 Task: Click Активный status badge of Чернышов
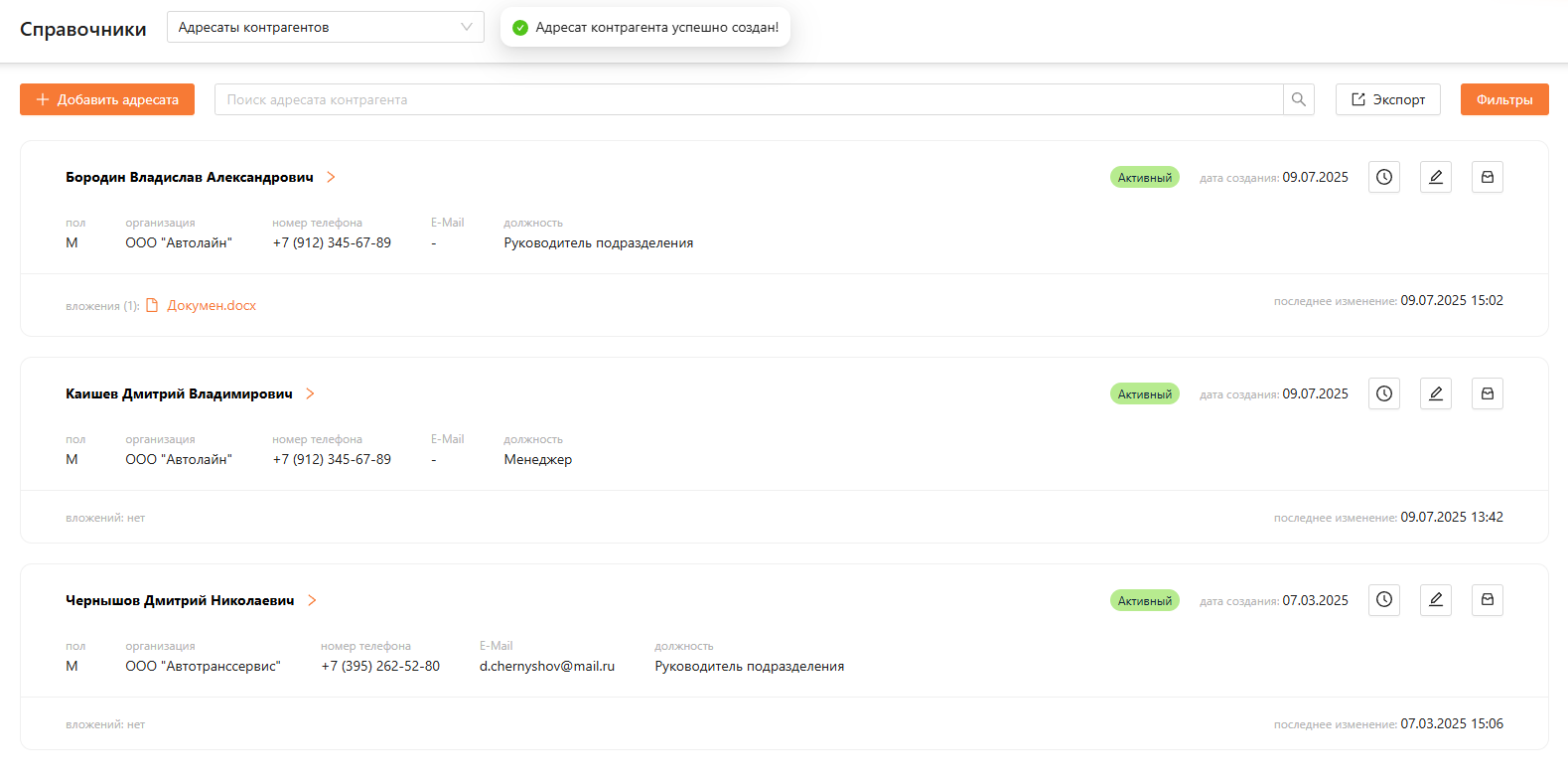point(1144,600)
